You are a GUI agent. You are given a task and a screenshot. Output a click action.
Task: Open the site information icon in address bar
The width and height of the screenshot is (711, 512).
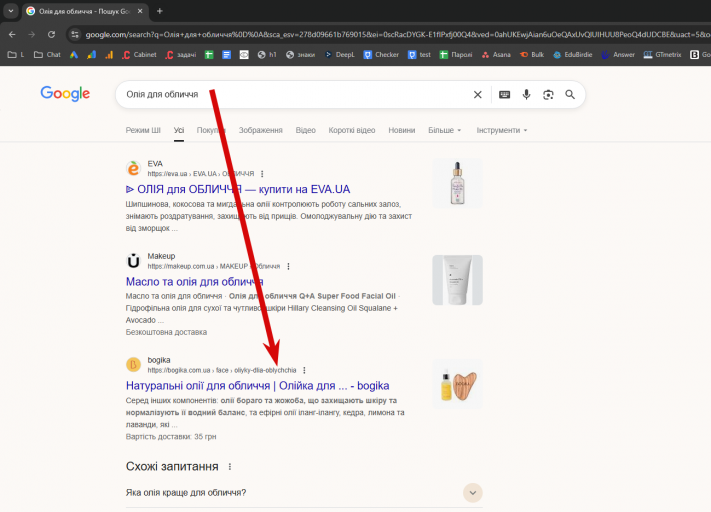(75, 34)
